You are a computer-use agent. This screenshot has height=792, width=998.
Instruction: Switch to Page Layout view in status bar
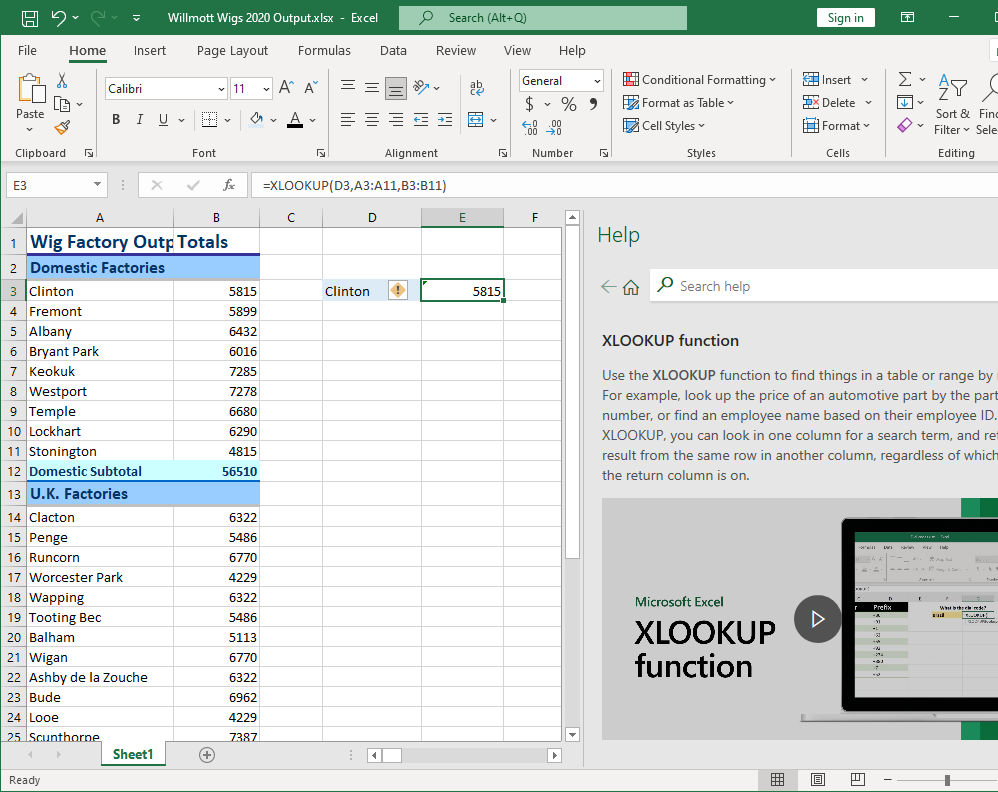coord(817,780)
